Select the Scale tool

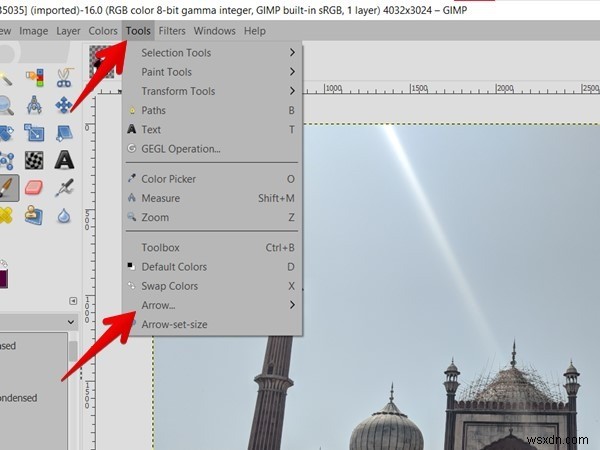coord(34,132)
